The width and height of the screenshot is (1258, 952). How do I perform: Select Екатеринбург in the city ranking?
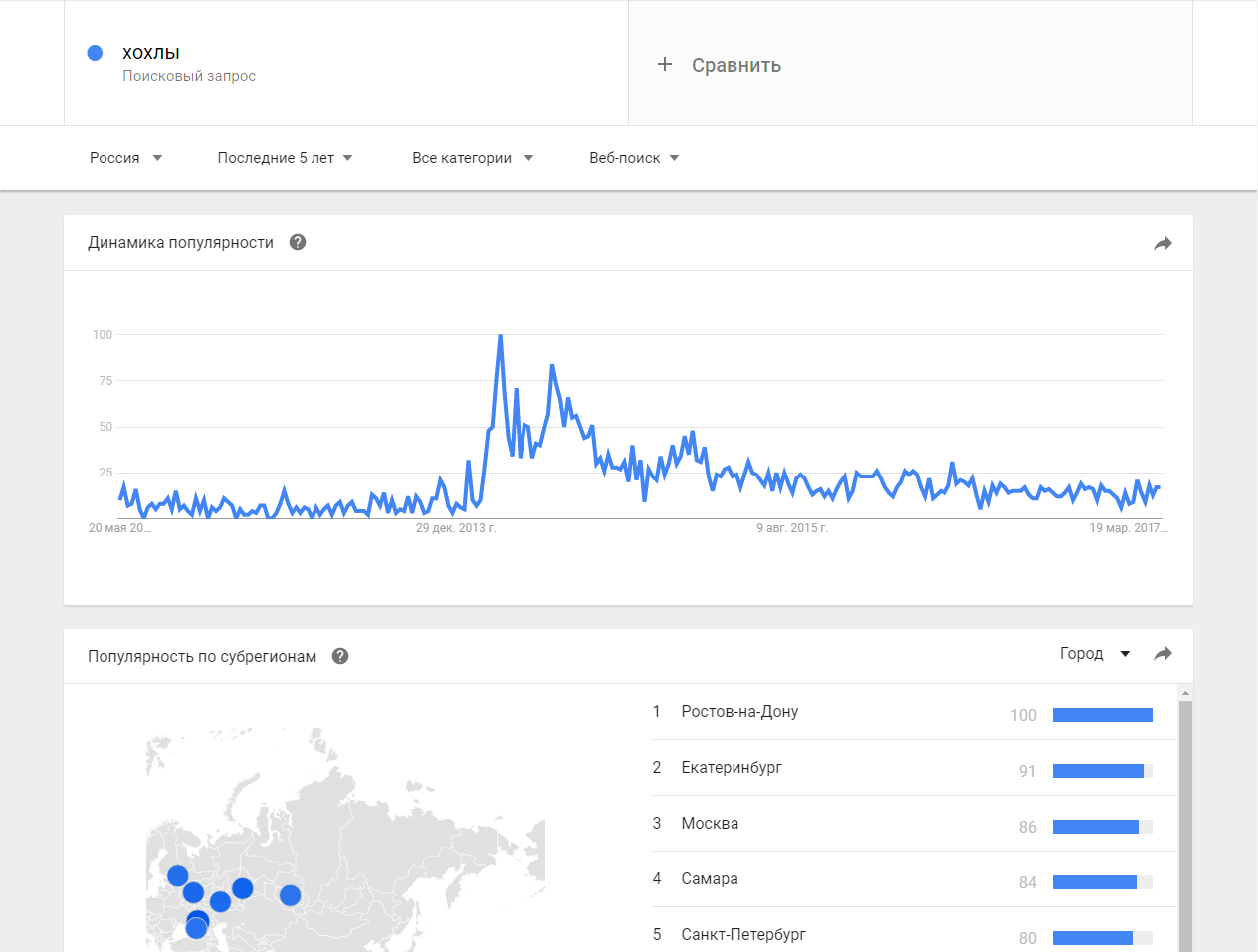[732, 768]
